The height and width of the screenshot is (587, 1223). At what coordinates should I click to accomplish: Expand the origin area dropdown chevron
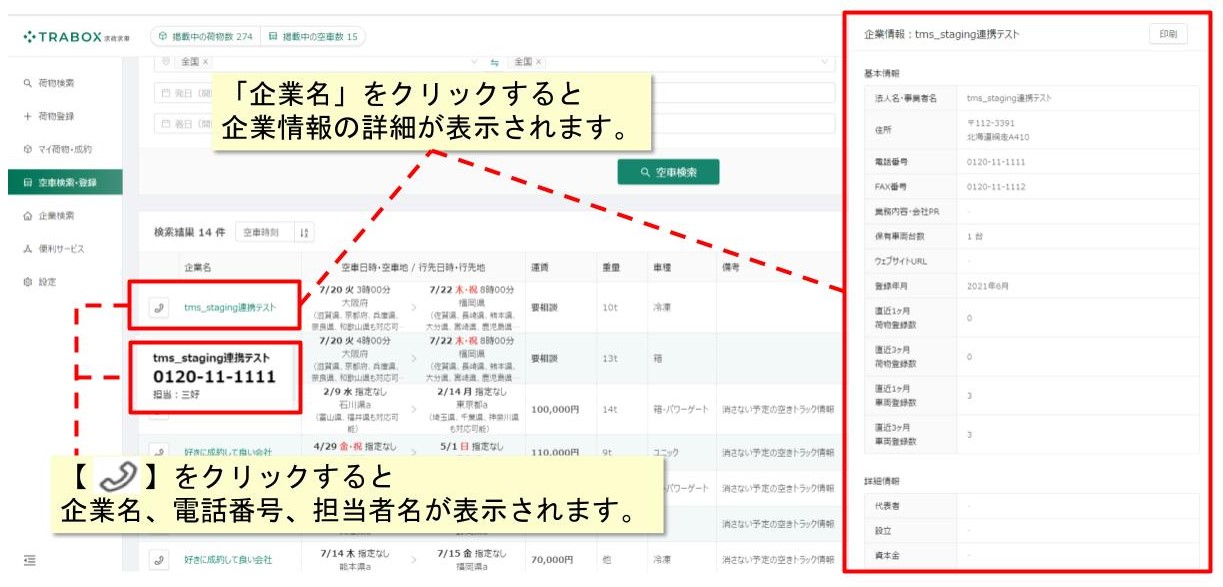click(474, 62)
